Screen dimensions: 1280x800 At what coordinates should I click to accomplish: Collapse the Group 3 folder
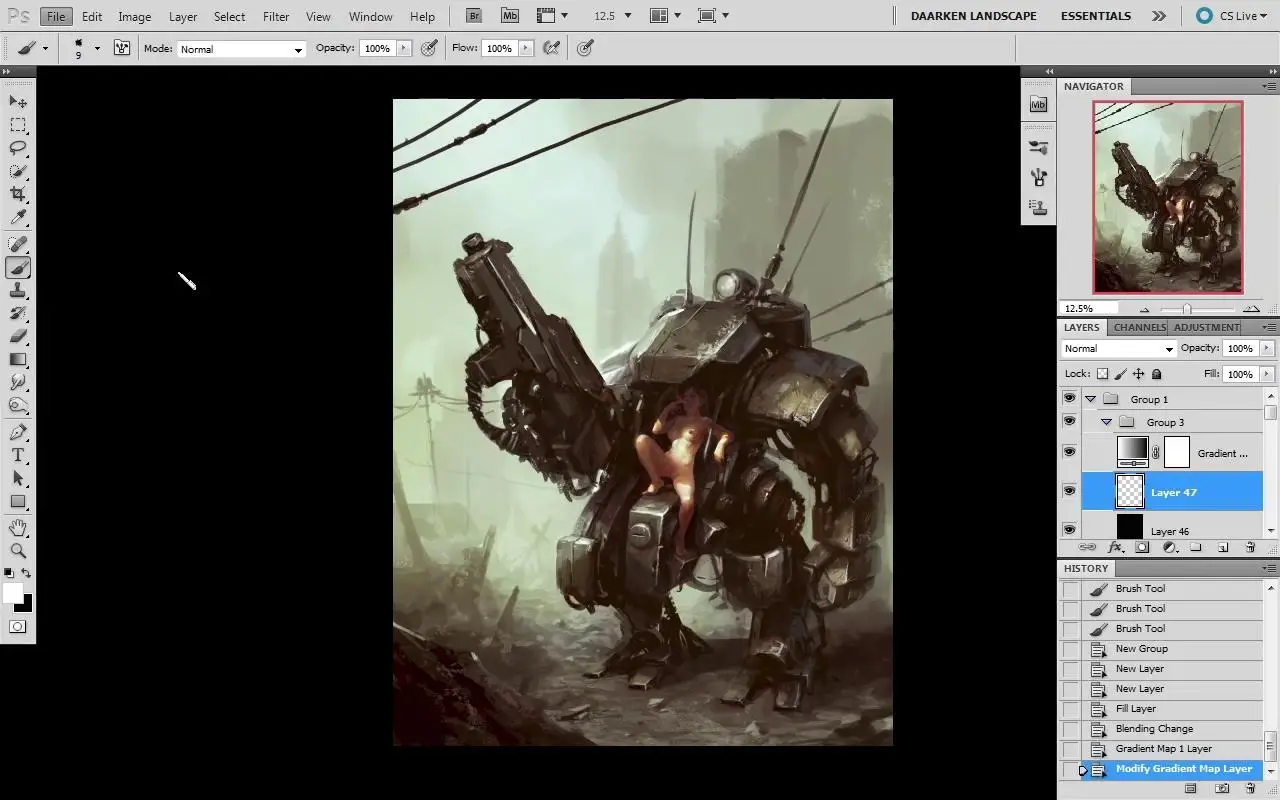point(1106,422)
